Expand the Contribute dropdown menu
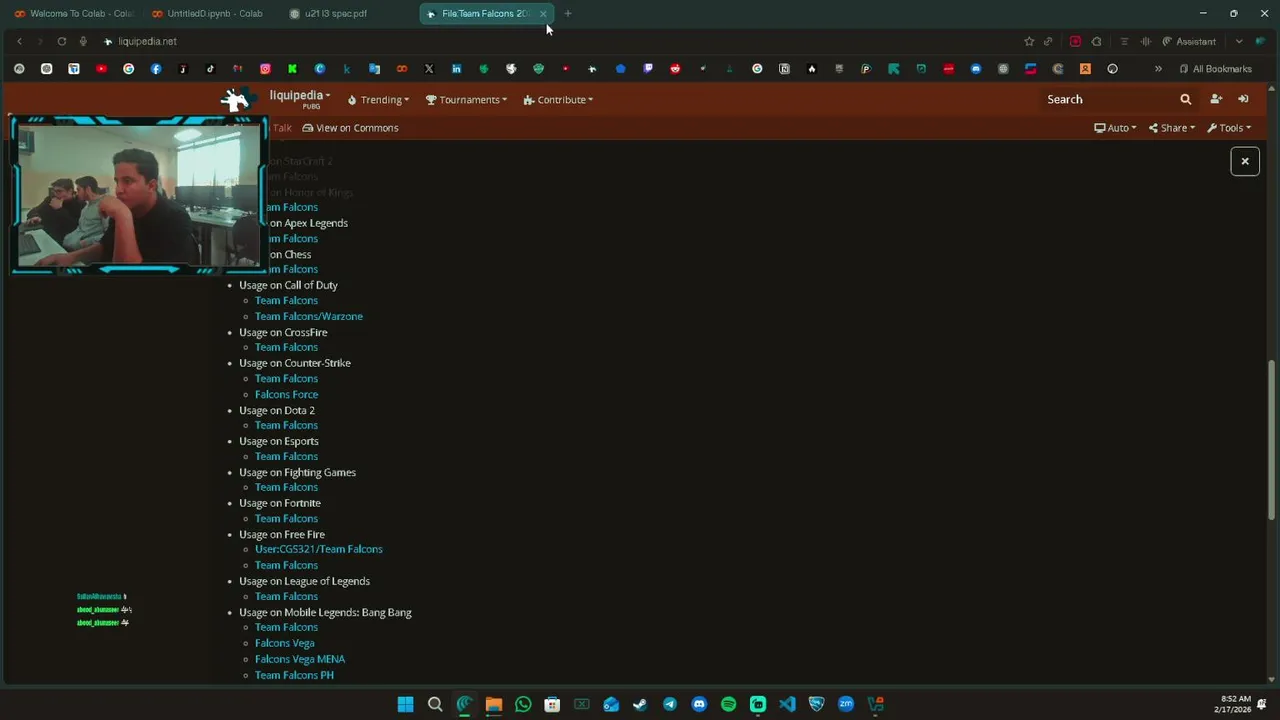 (558, 100)
